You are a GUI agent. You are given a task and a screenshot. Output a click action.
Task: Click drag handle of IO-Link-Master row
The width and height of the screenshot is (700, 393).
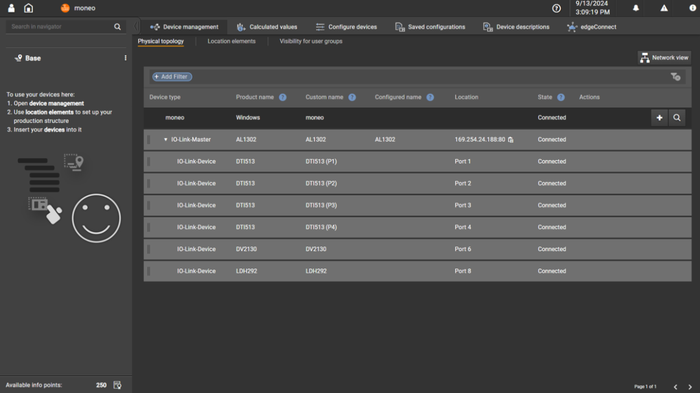(149, 139)
